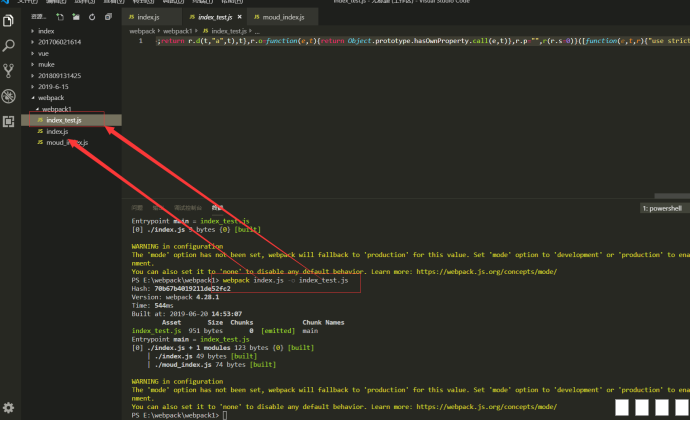
Task: Expand the muke folder
Action: tap(45, 64)
